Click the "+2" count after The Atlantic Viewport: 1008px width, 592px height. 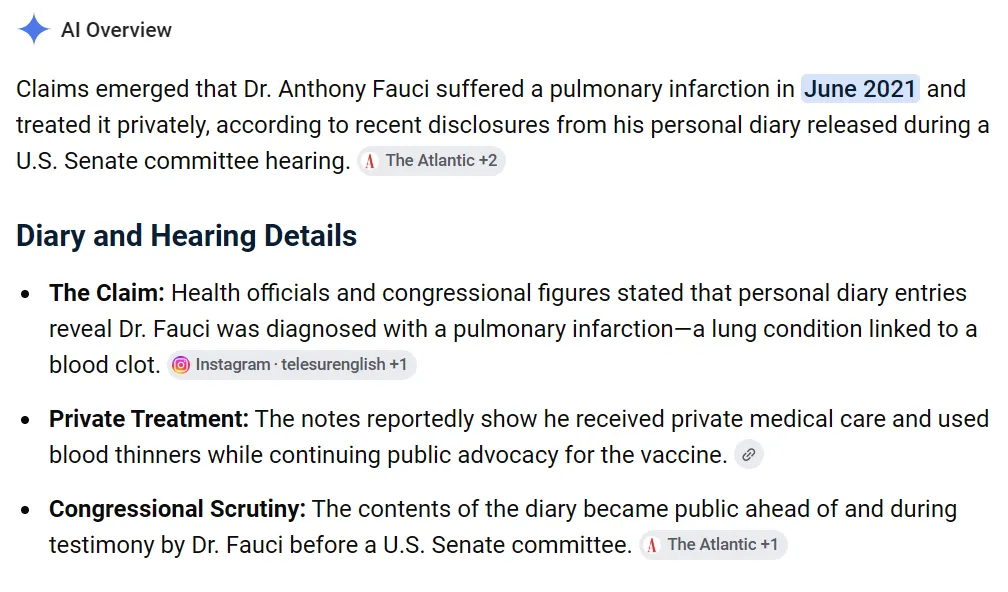coord(488,161)
